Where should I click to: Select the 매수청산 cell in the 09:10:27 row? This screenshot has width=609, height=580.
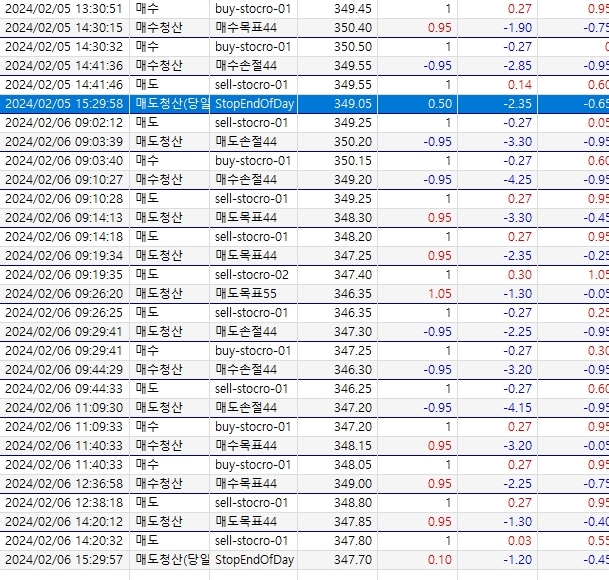point(158,179)
